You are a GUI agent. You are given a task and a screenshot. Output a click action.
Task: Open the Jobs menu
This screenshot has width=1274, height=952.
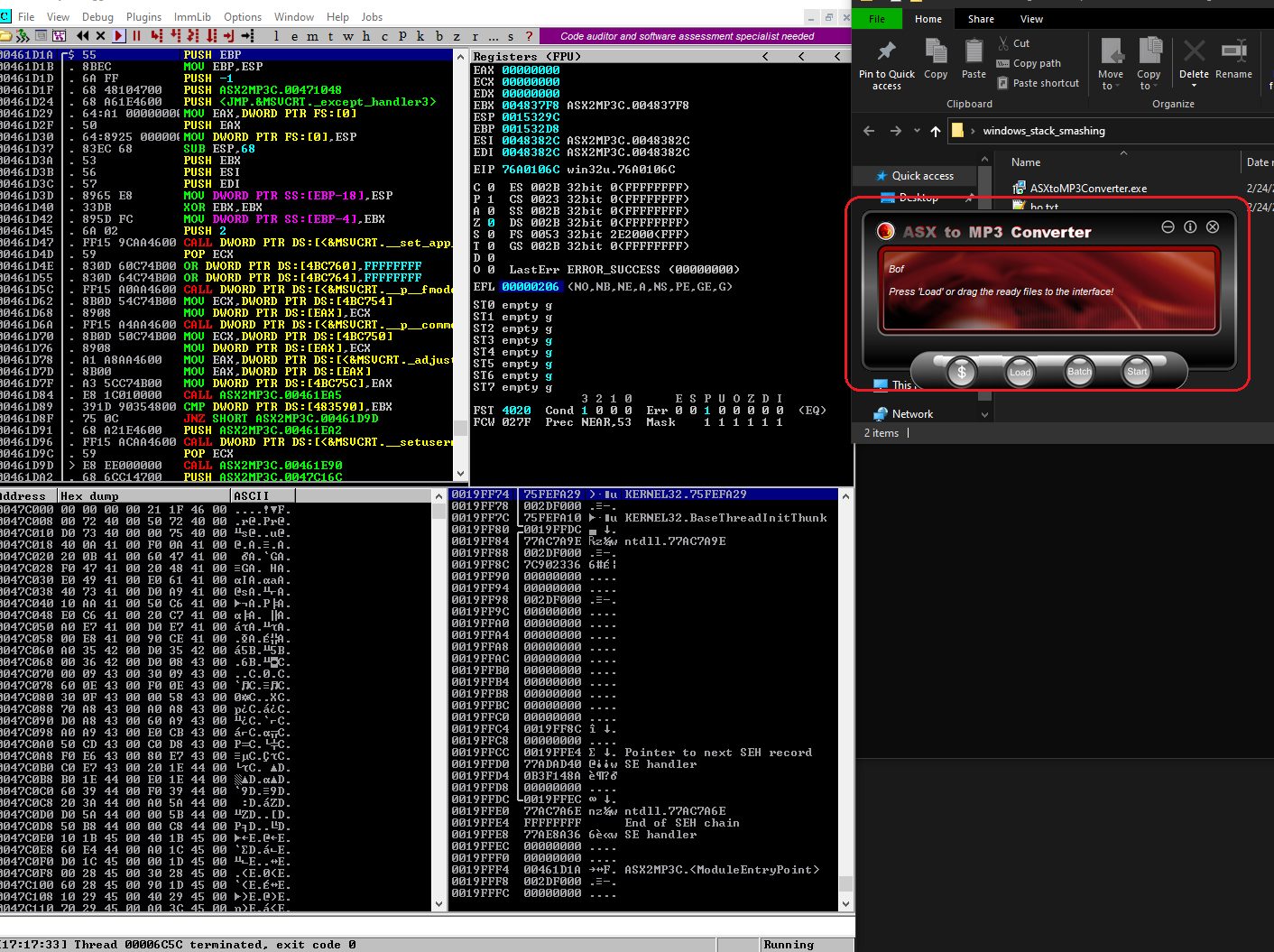tap(372, 17)
